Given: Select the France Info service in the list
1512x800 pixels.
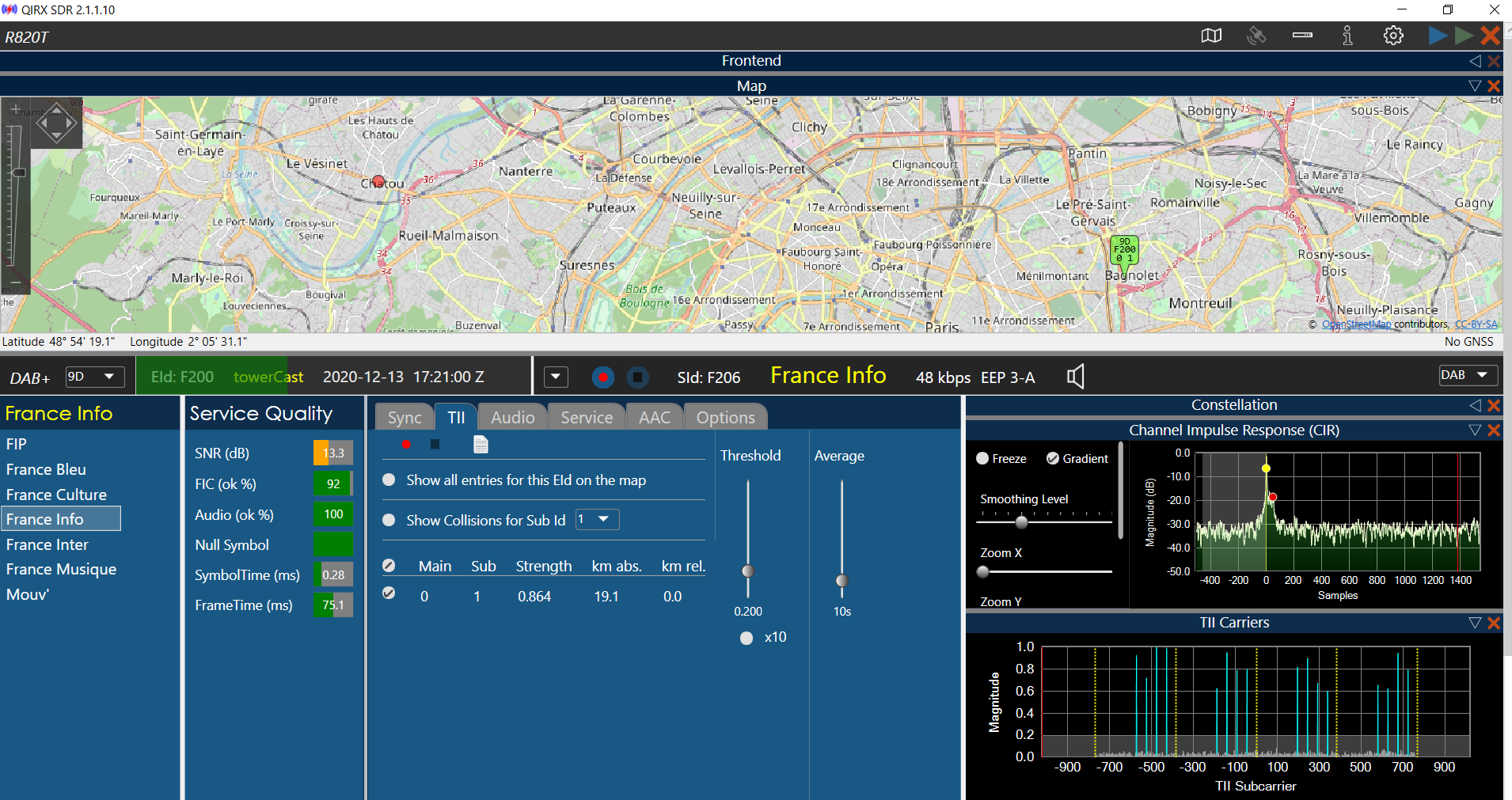Looking at the screenshot, I should click(61, 519).
